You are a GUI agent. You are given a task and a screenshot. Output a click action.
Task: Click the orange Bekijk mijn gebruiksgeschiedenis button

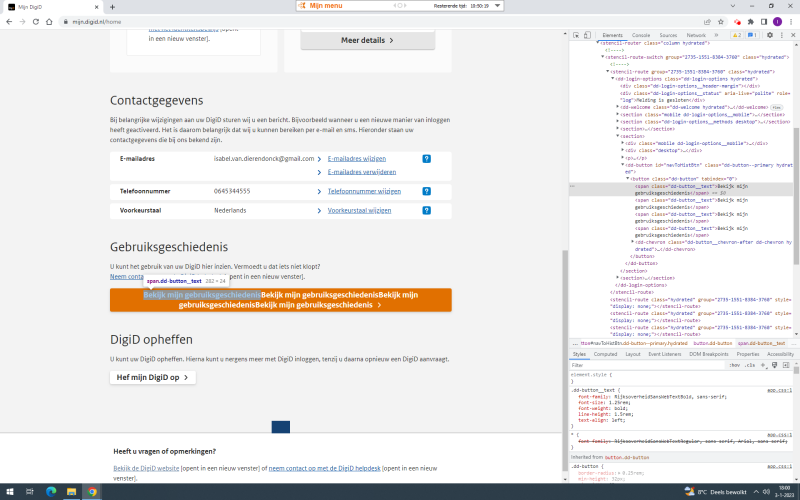click(x=280, y=299)
